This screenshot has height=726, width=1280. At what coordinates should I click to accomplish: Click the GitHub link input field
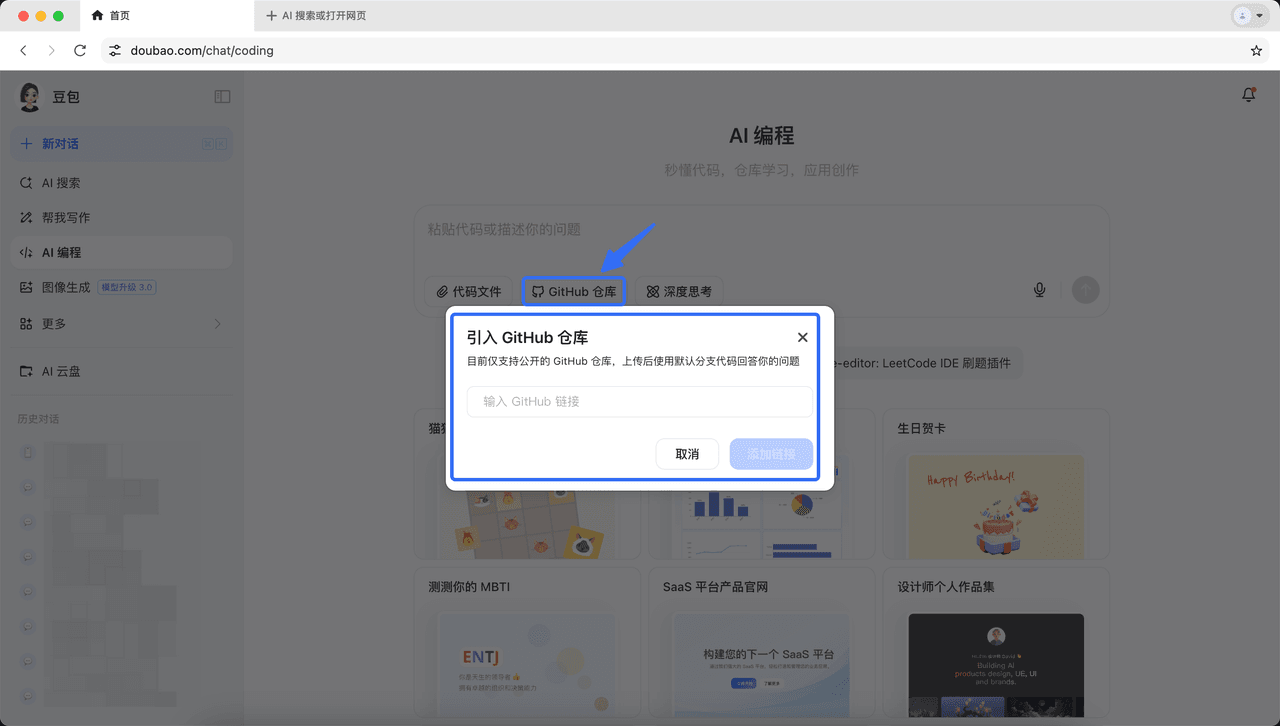(x=640, y=401)
